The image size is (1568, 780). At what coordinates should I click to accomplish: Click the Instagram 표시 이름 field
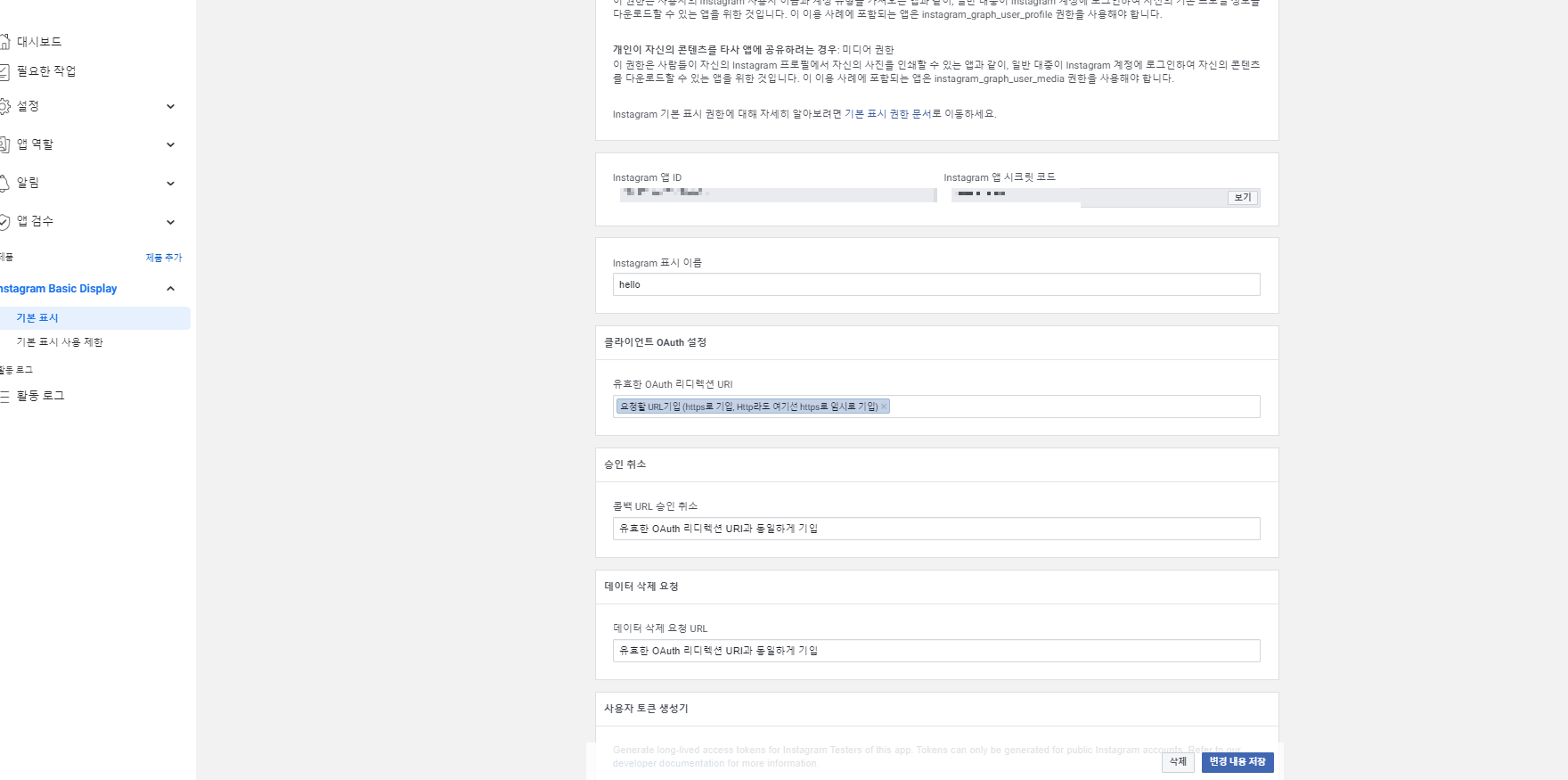[936, 284]
